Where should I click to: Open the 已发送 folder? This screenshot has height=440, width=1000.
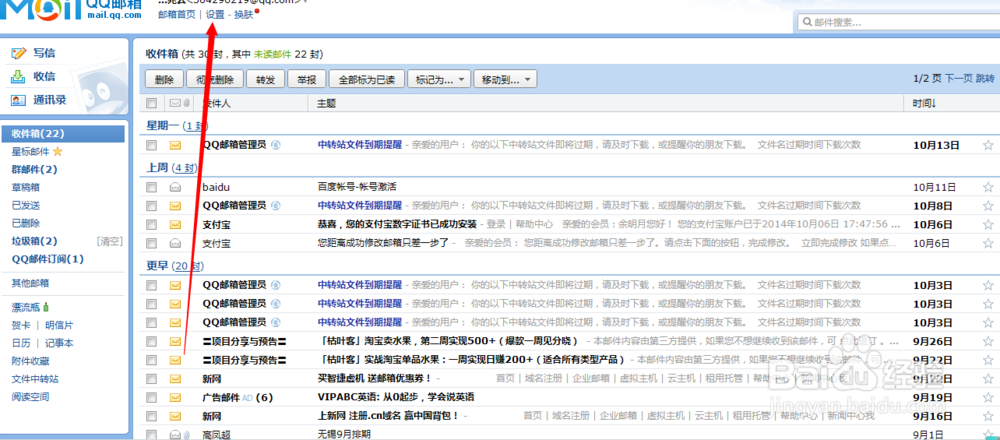point(26,205)
